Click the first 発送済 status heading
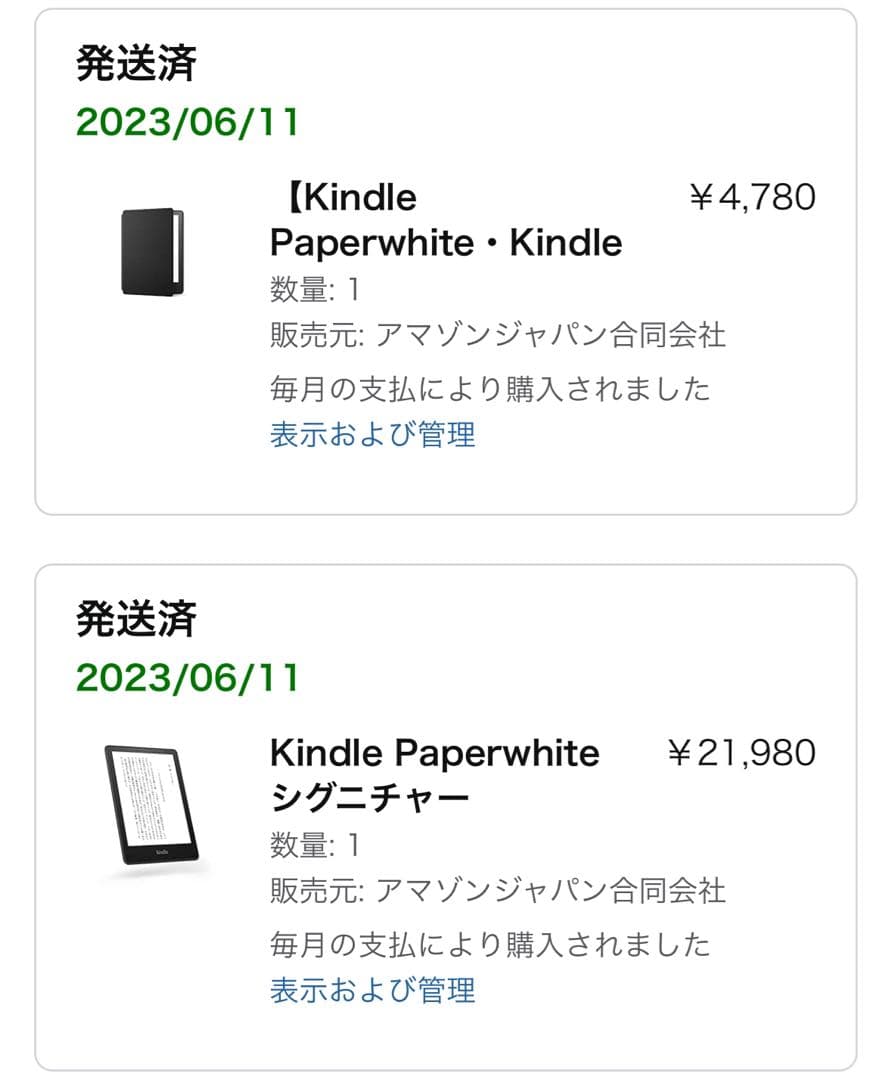892x1080 pixels. pos(135,62)
